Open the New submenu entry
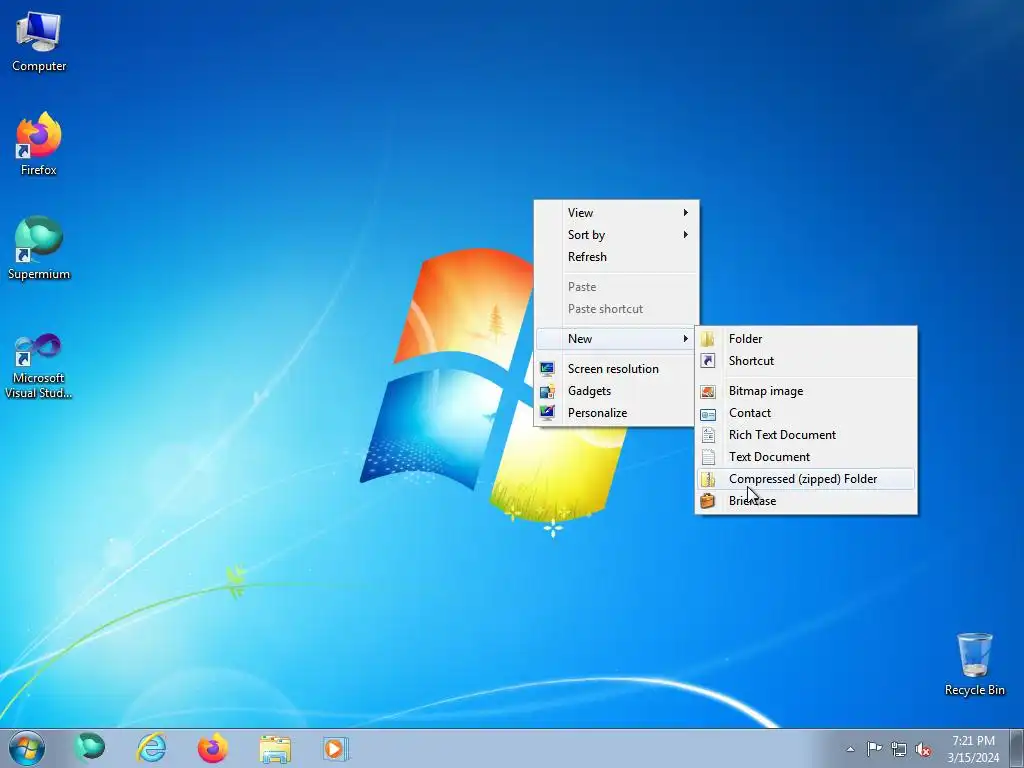1024x768 pixels. (616, 339)
